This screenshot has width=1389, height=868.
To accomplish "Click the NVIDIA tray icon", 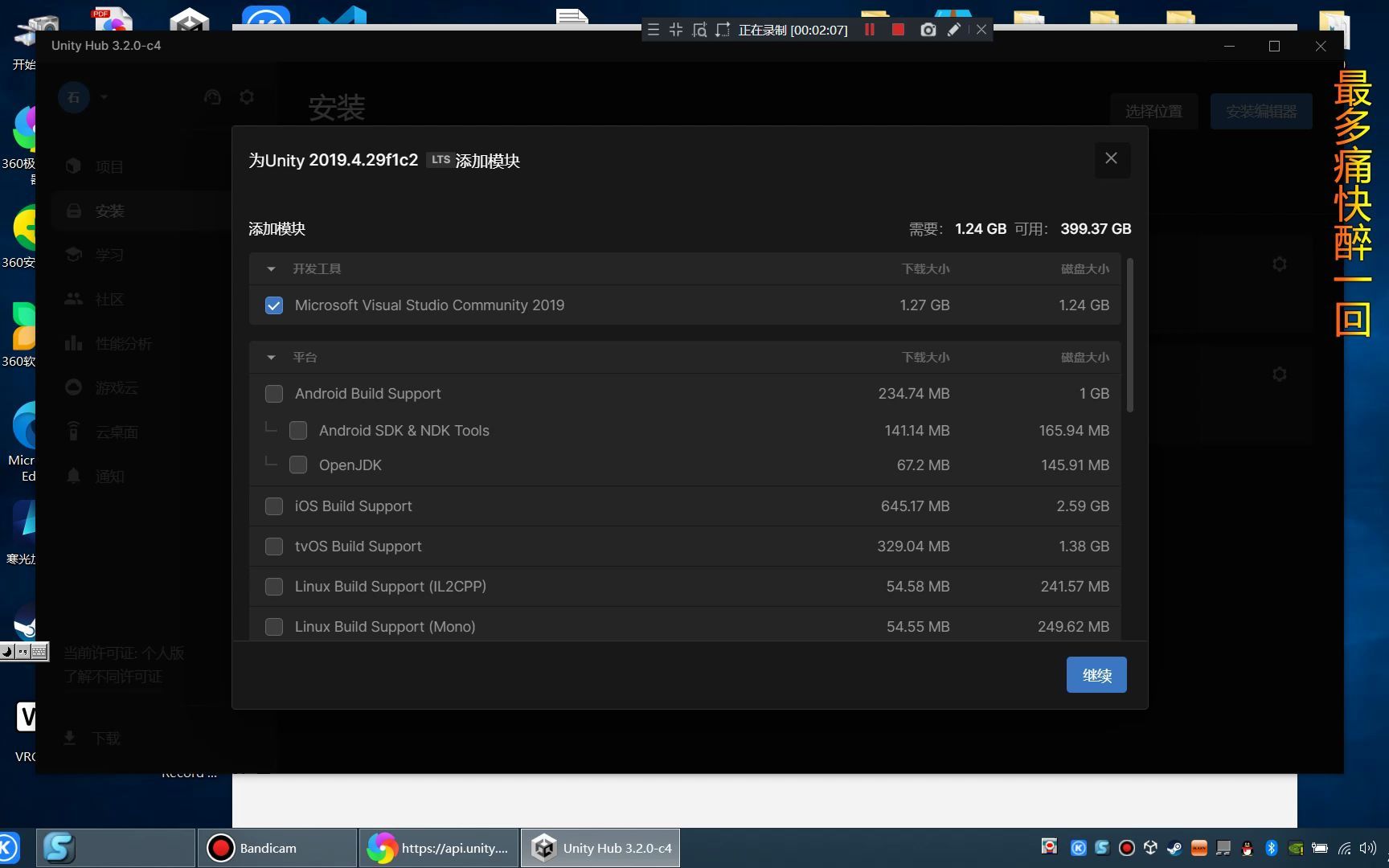I will 1295,848.
